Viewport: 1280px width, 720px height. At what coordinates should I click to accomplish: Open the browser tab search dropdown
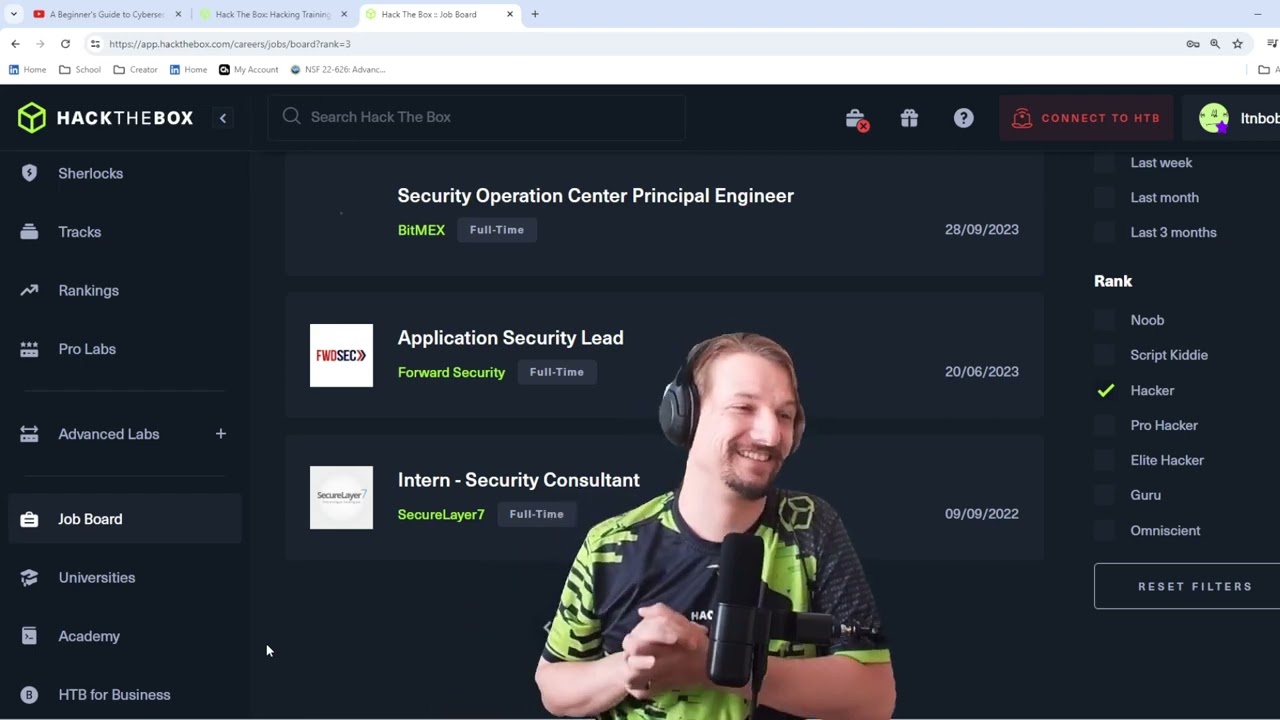14,14
